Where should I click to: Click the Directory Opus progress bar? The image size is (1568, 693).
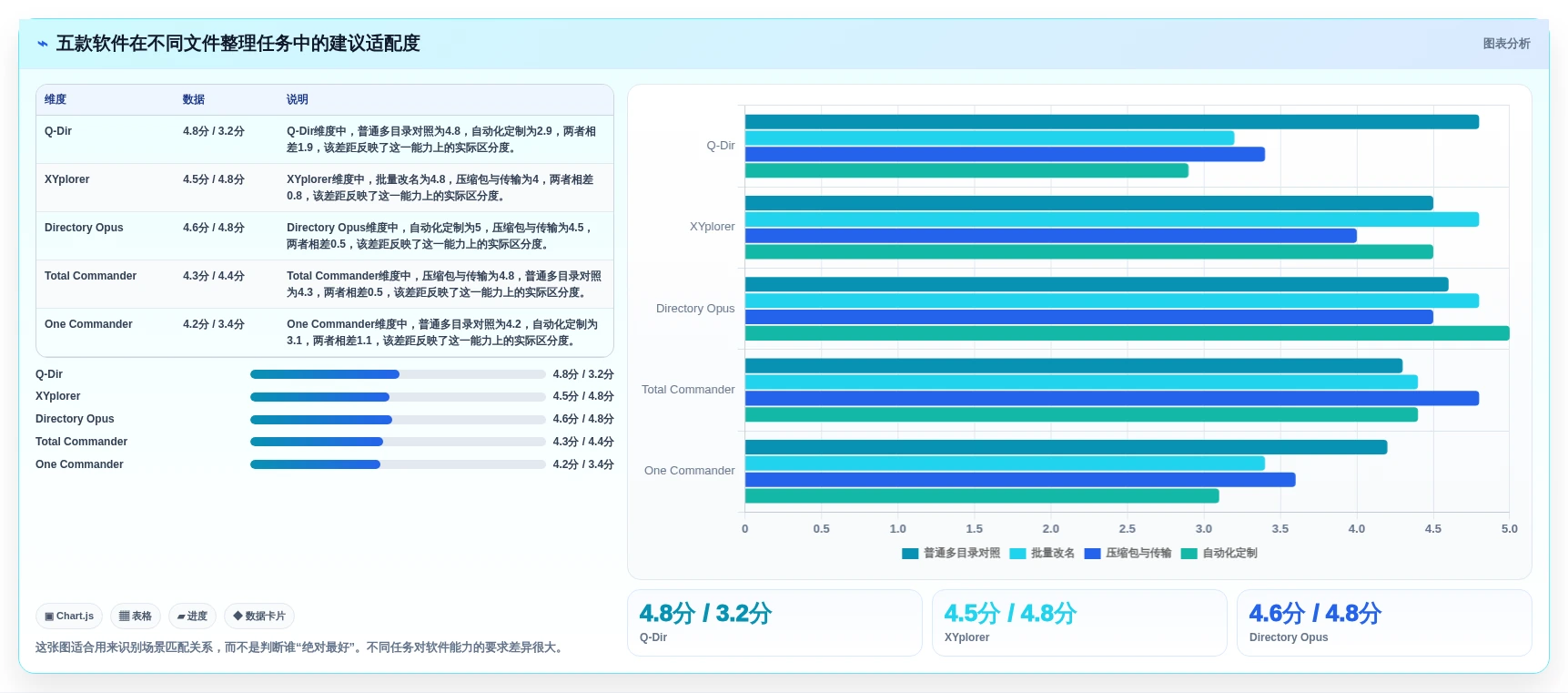tap(398, 420)
